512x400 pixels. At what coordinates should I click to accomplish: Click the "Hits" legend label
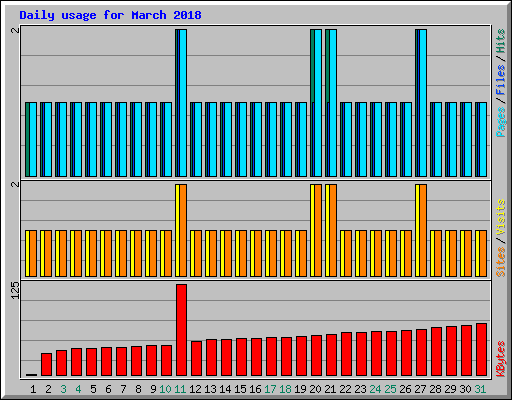tap(501, 41)
